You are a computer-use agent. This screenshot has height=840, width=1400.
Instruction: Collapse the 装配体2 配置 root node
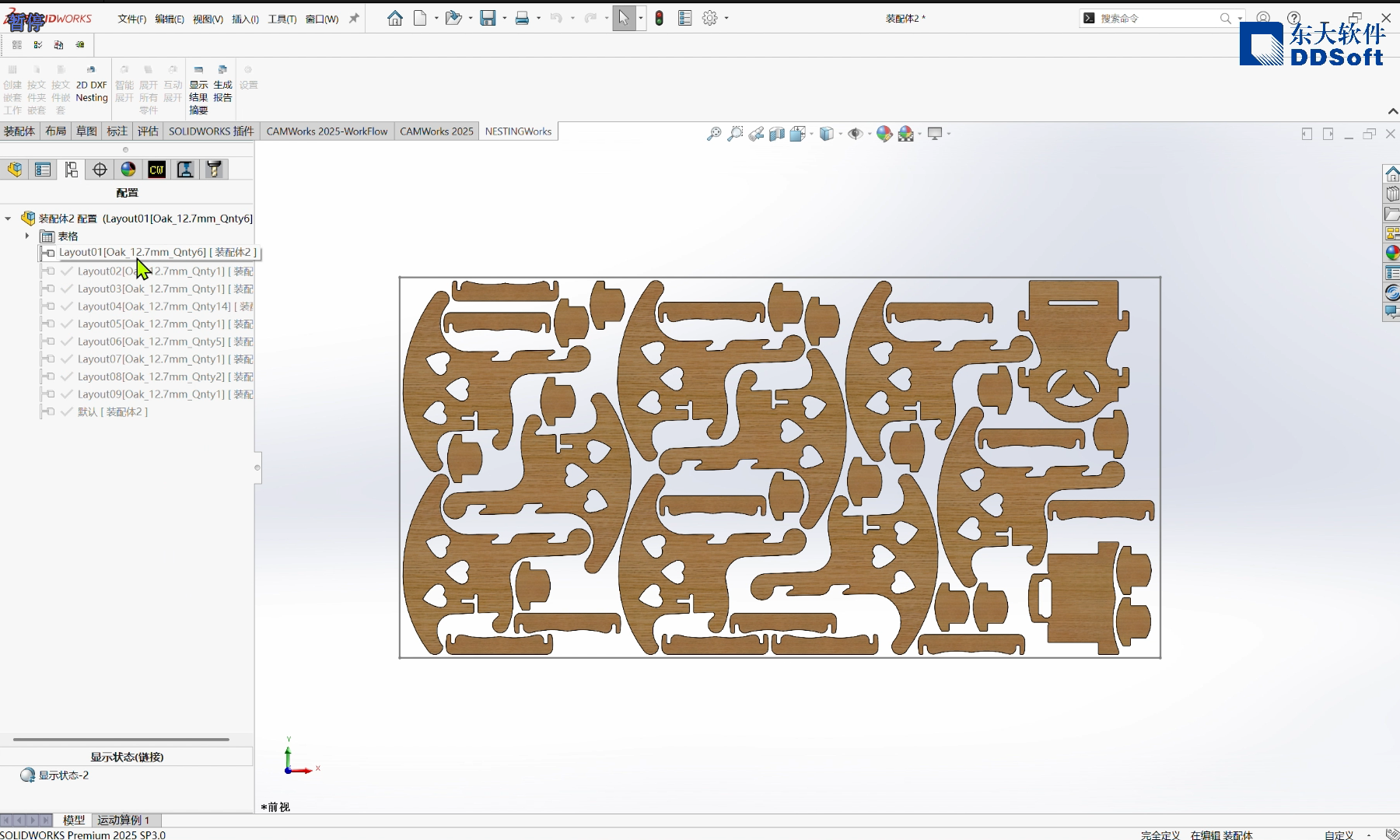[x=8, y=219]
